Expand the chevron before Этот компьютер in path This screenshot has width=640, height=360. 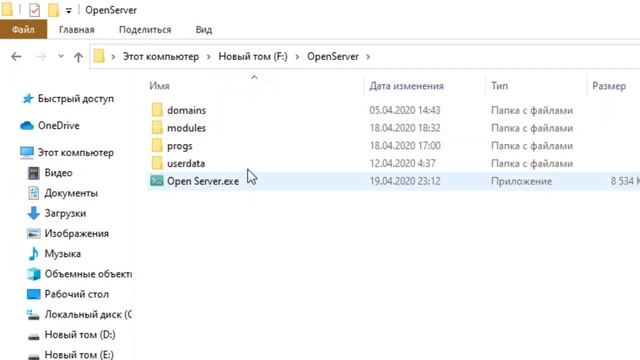(x=113, y=57)
